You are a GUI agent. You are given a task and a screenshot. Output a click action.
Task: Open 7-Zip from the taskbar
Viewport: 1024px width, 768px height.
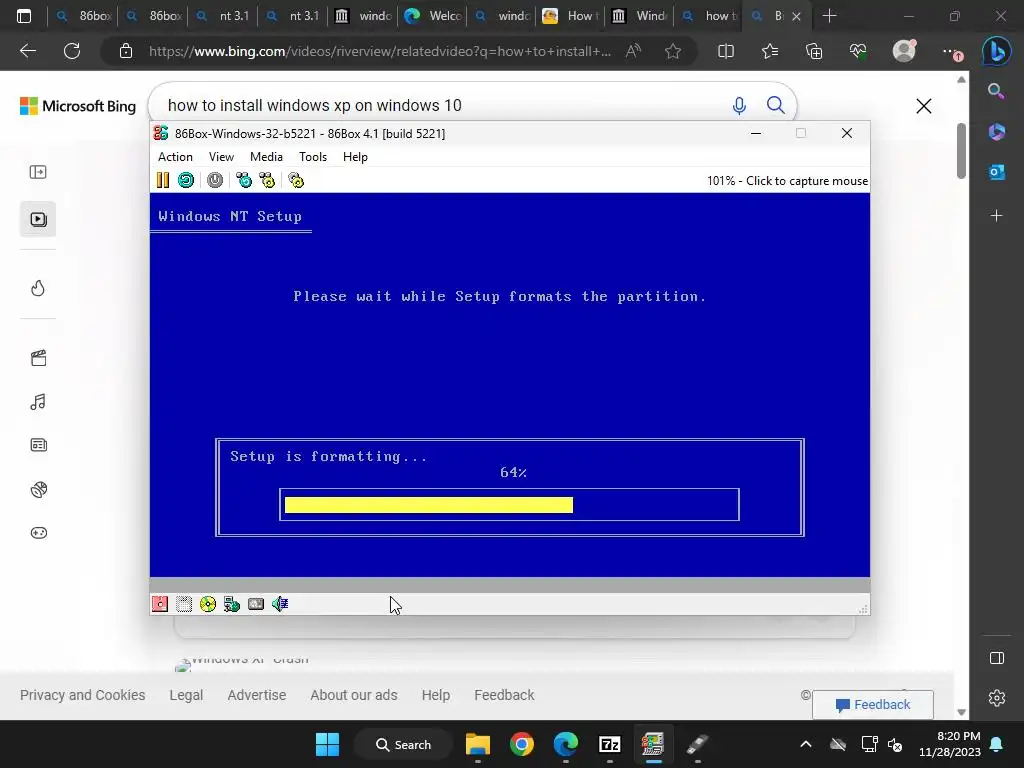click(x=609, y=744)
